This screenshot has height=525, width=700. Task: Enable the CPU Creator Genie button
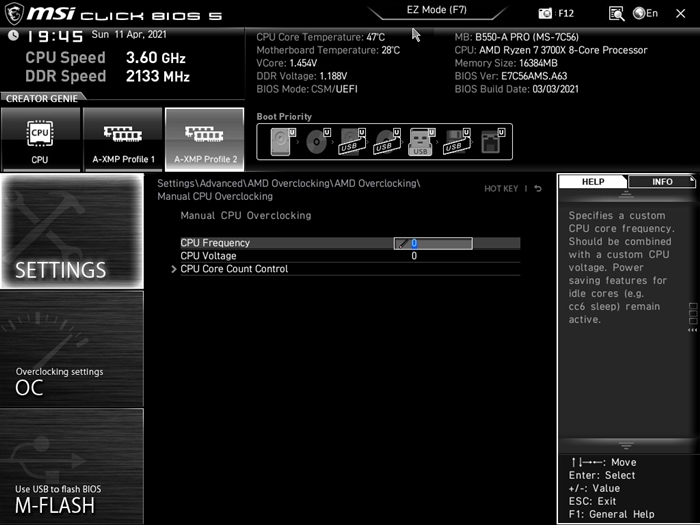tap(40, 139)
